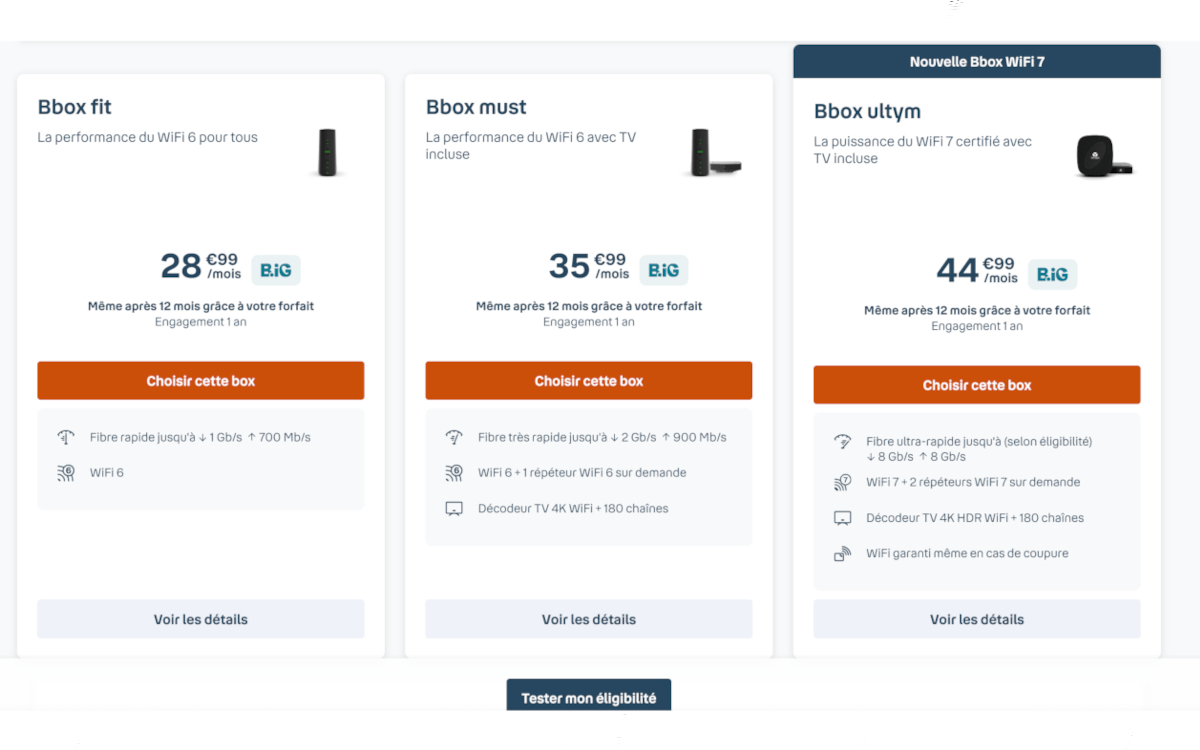The height and width of the screenshot is (750, 1200).
Task: Choose the Bbox must offer
Action: 589,381
